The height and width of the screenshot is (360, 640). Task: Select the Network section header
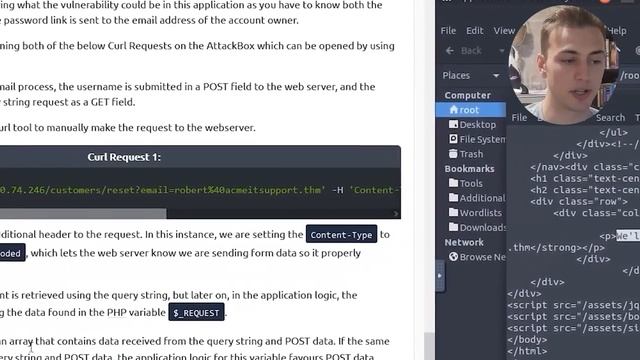tap(464, 242)
